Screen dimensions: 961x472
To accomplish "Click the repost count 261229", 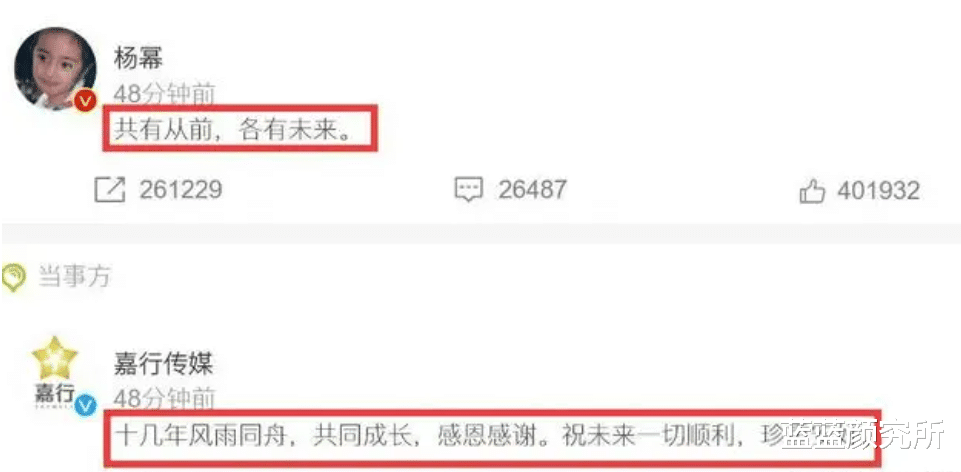I will click(180, 190).
